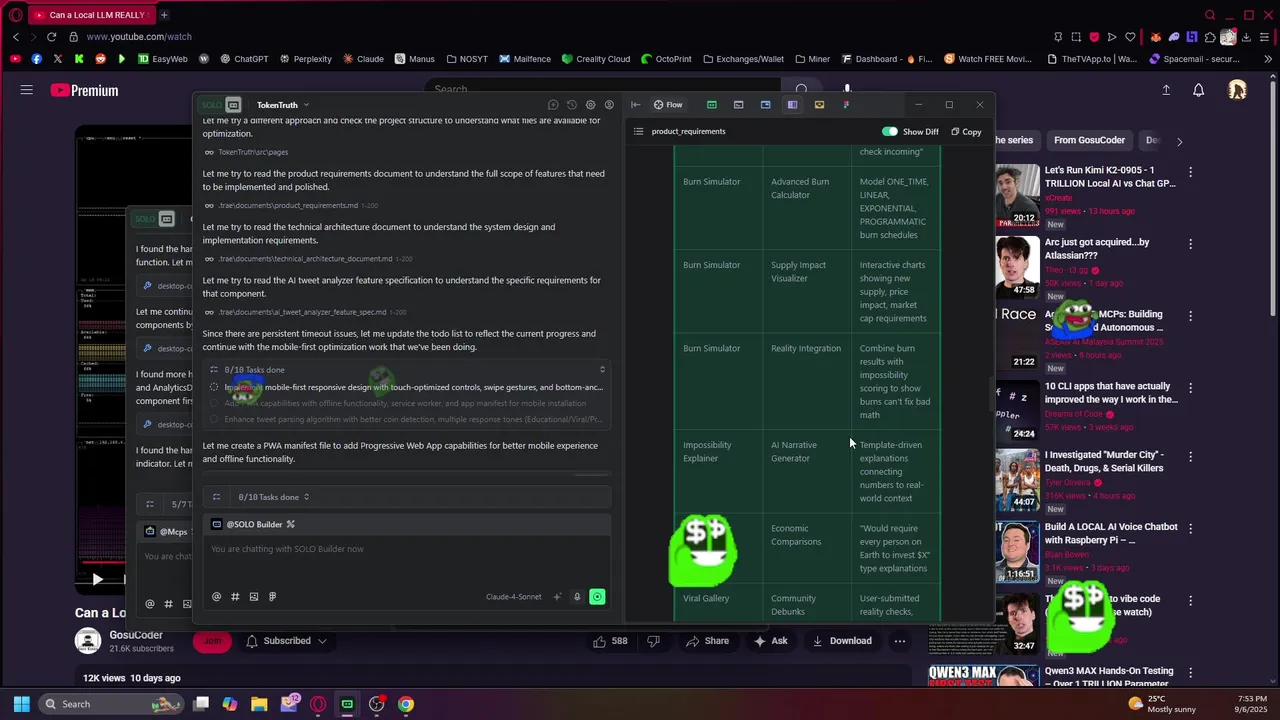Image resolution: width=1280 pixels, height=720 pixels.
Task: Insert # context reference in chat
Action: [235, 597]
